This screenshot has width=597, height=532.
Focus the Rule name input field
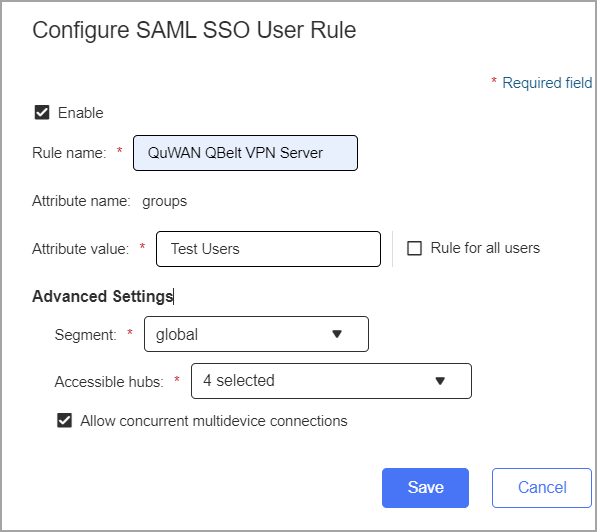pos(245,153)
